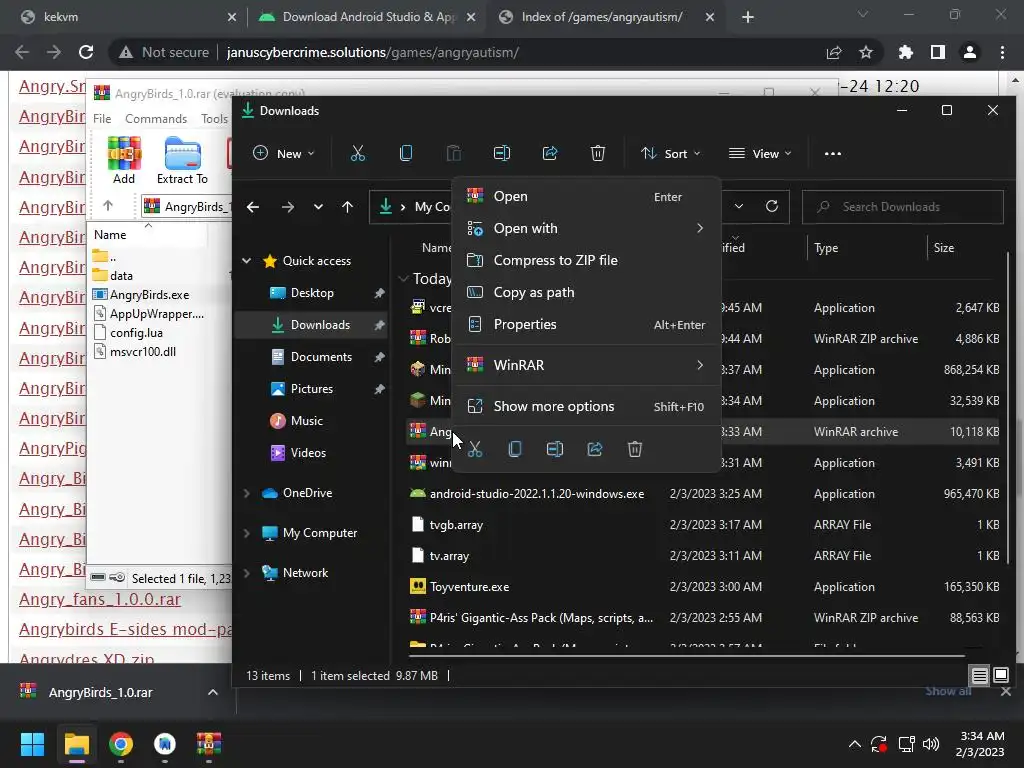Open Angrybirds E-sides mod link
Screen dimensions: 1024x768
coord(125,630)
